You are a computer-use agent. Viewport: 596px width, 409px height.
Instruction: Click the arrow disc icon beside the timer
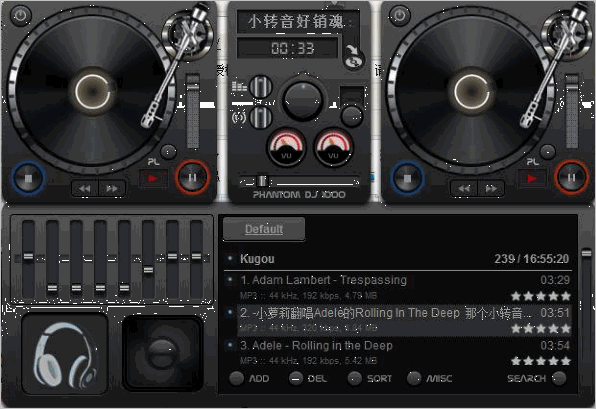tap(353, 57)
